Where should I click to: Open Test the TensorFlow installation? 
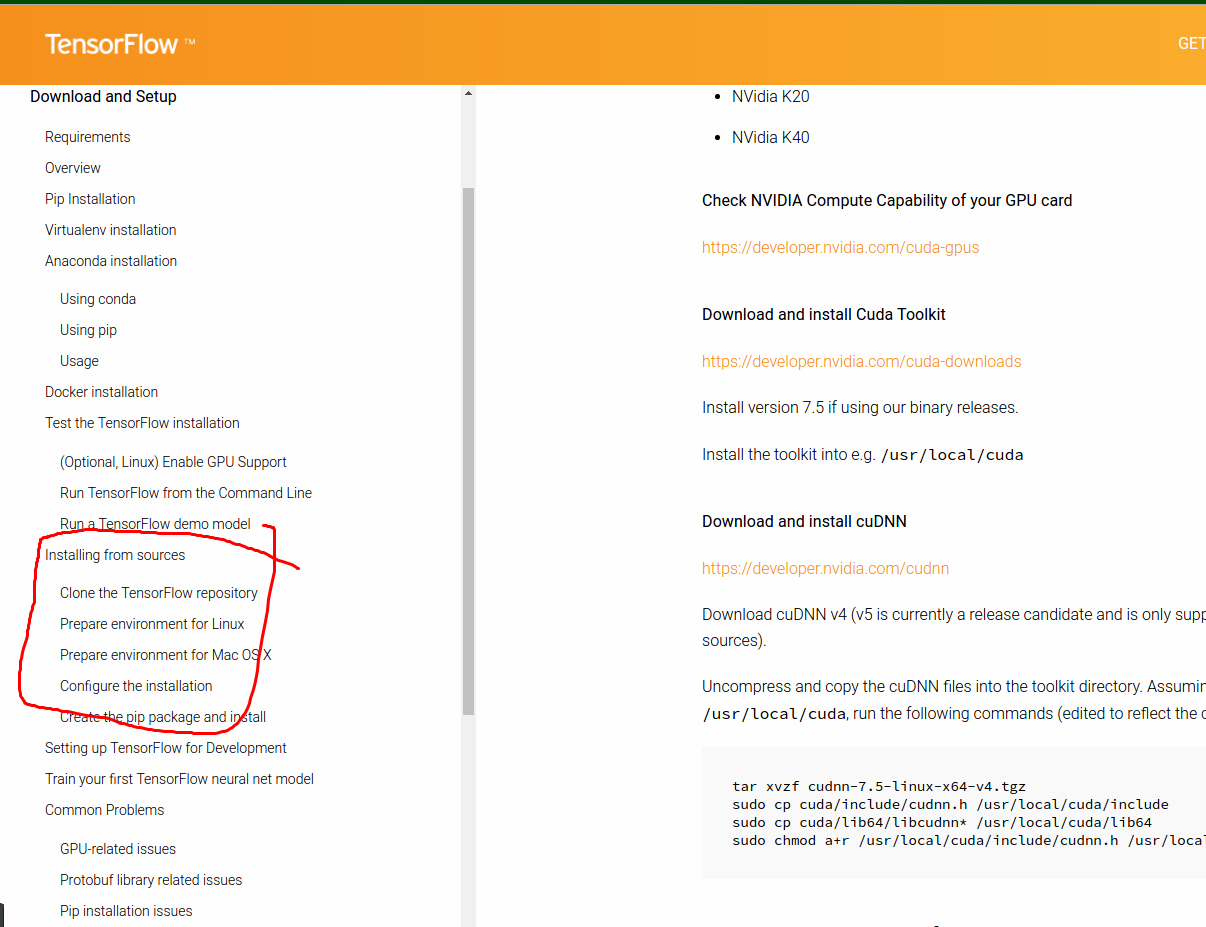[x=142, y=423]
